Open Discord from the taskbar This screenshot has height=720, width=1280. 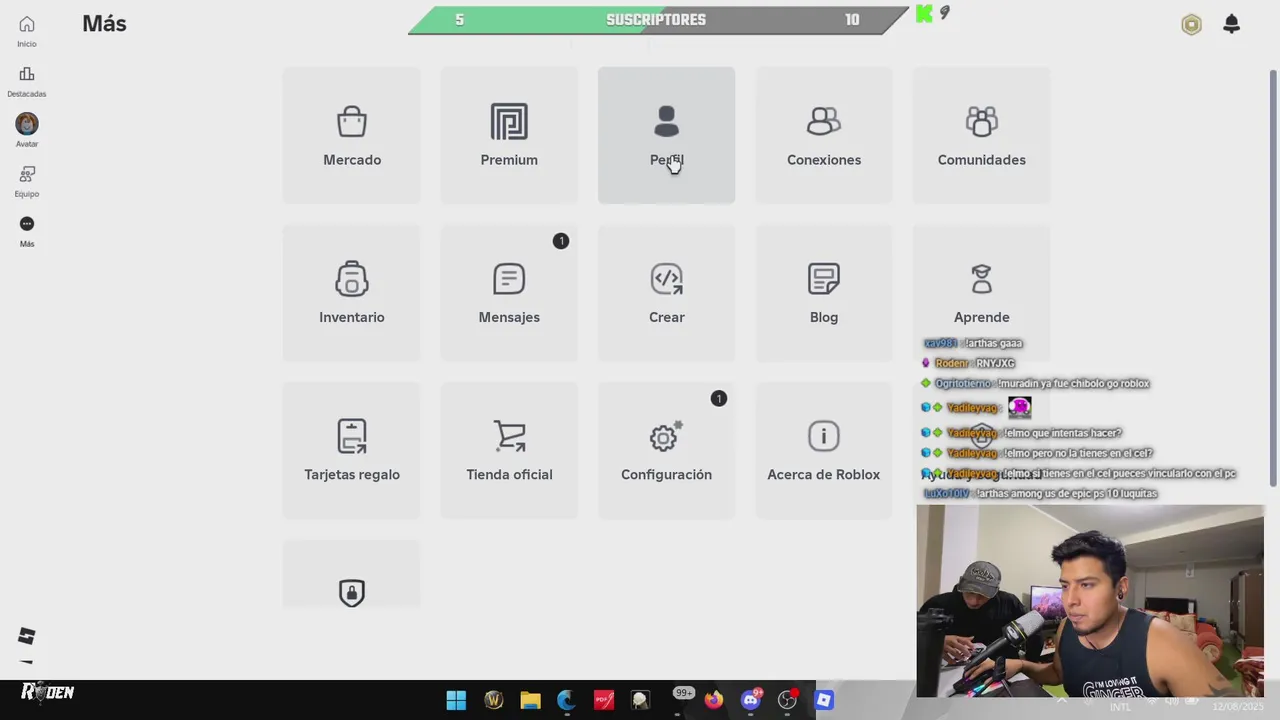(750, 700)
